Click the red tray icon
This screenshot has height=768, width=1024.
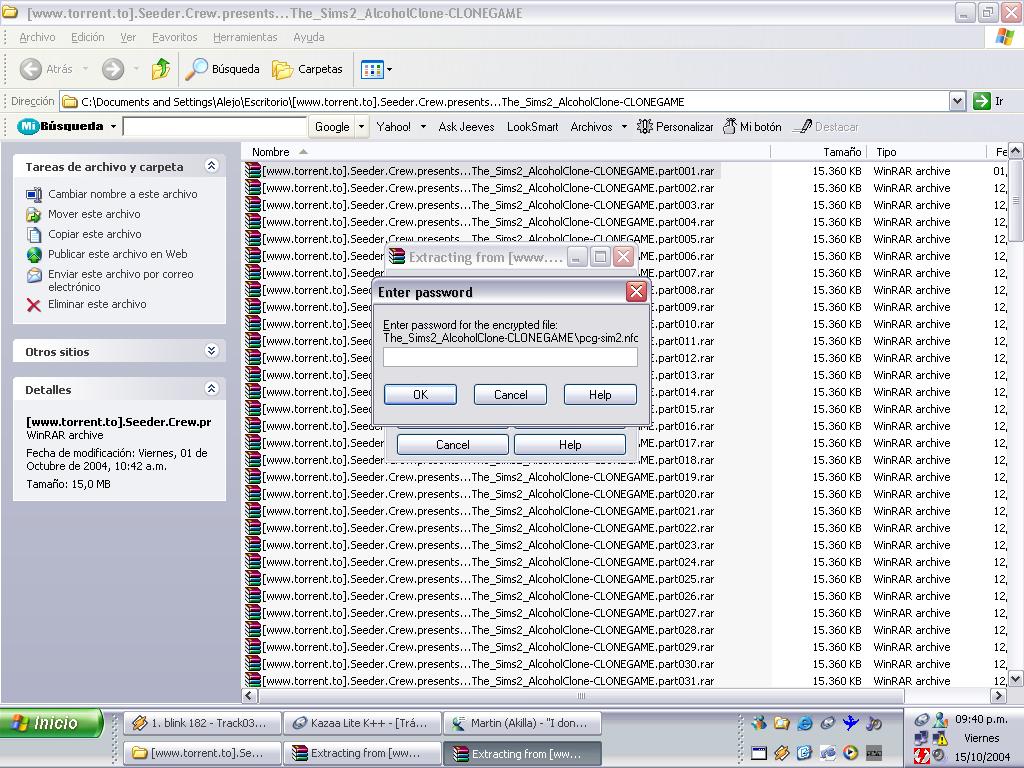tap(921, 757)
